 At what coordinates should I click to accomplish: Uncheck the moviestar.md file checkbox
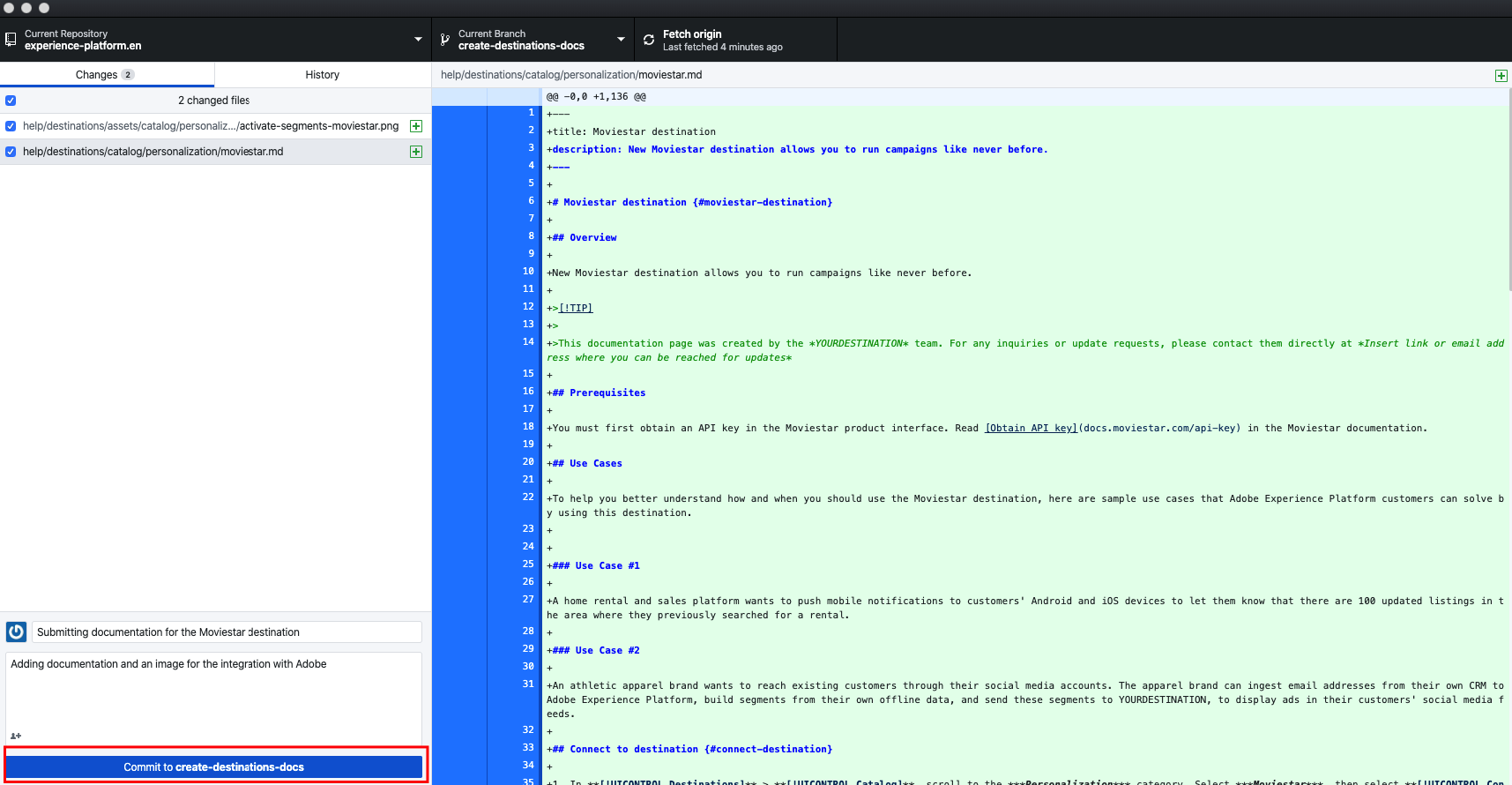[x=11, y=152]
